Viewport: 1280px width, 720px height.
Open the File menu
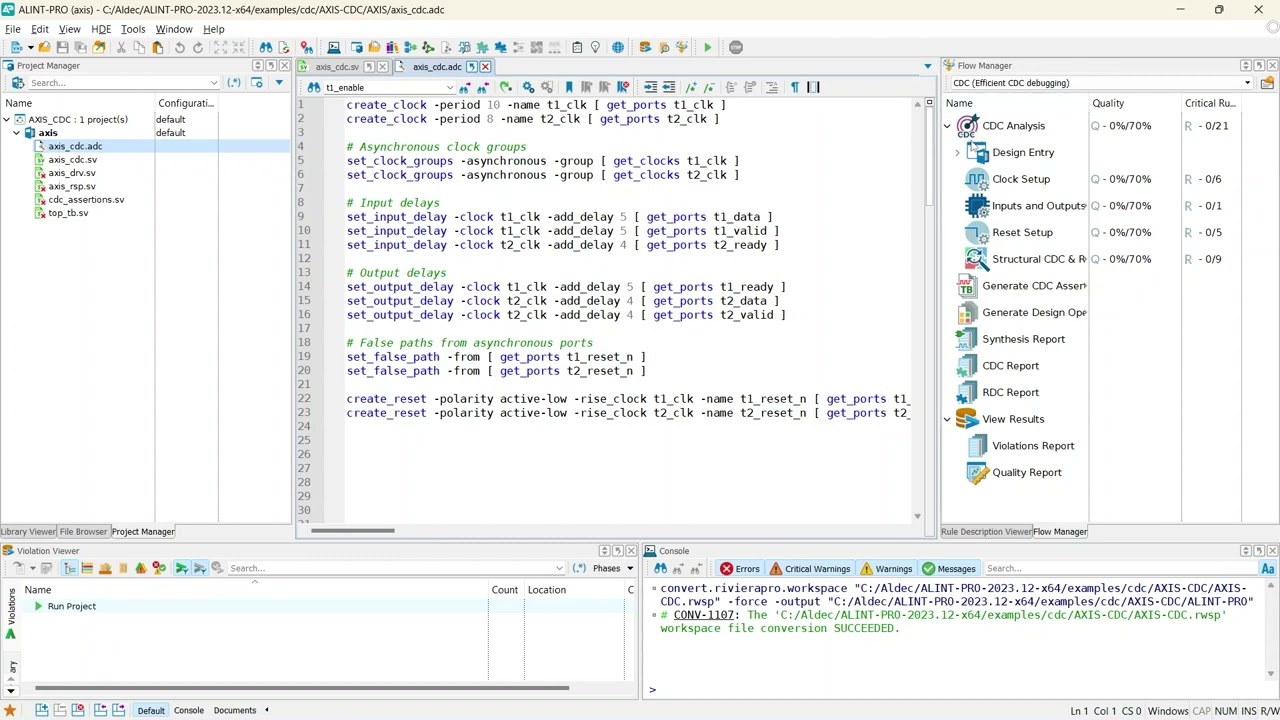coord(13,29)
